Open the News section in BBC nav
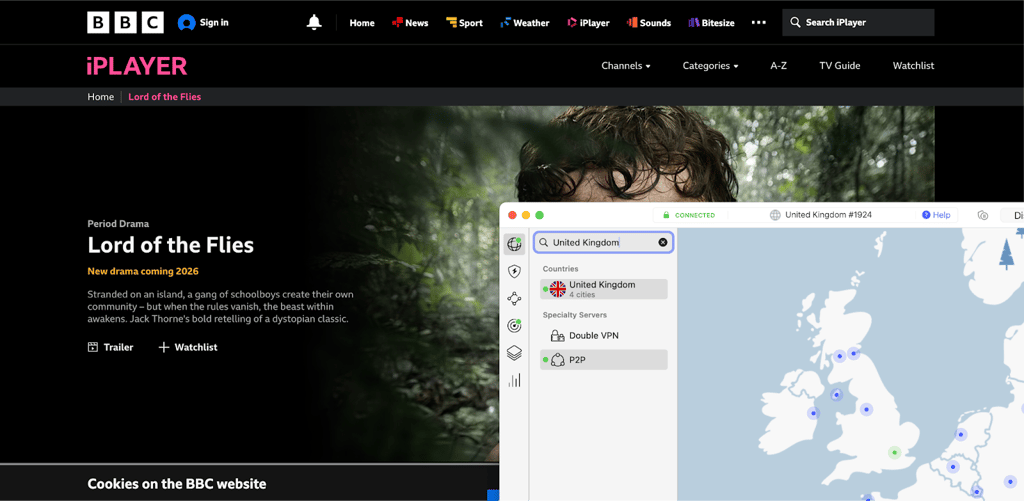This screenshot has height=501, width=1024. (x=409, y=23)
